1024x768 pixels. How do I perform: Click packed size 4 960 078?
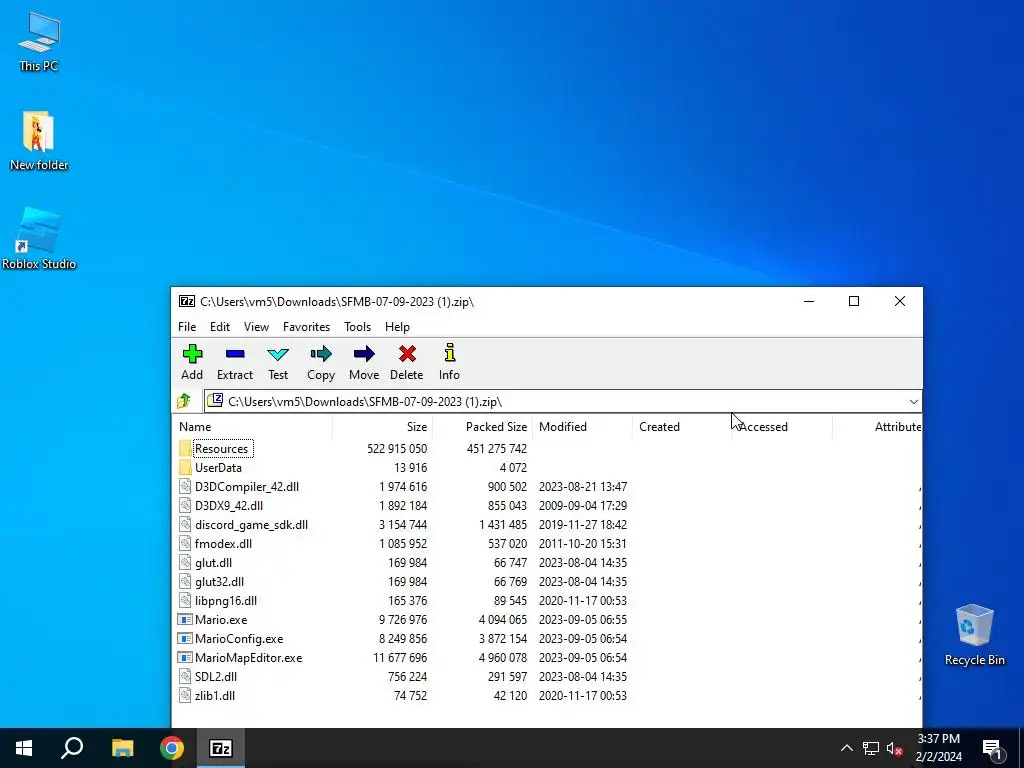coord(502,658)
